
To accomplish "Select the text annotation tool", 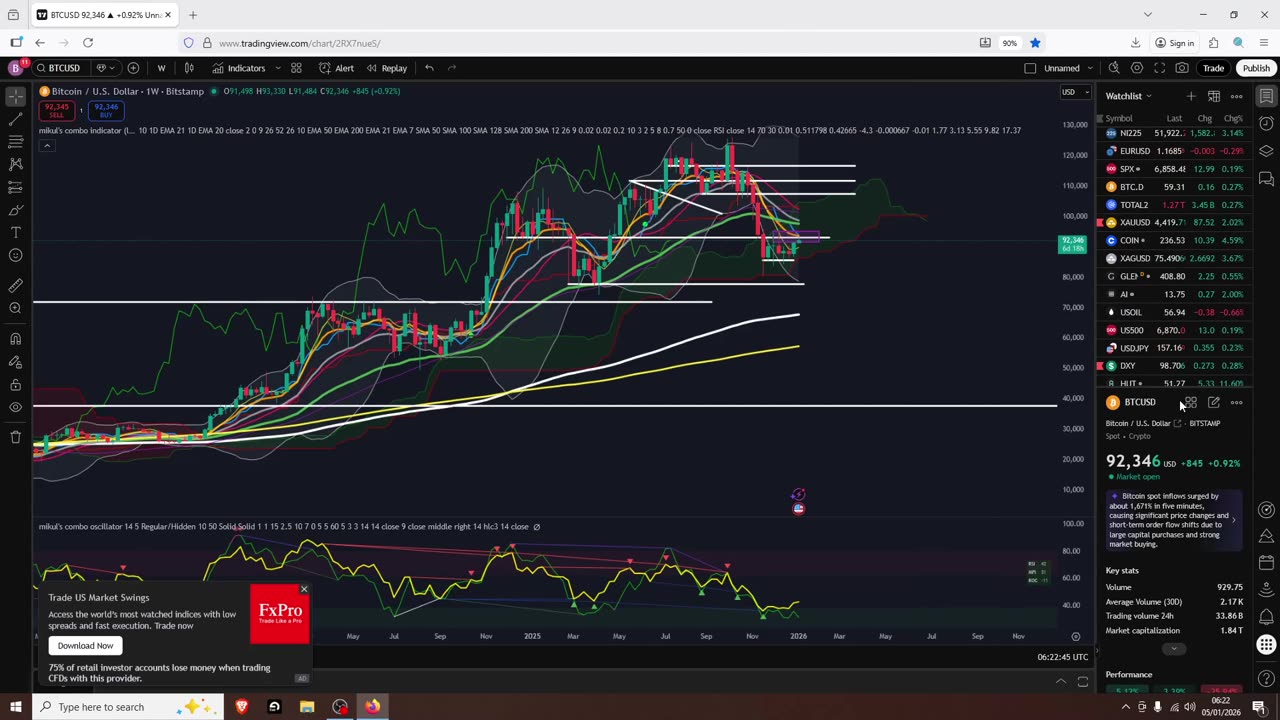I will pyautogui.click(x=15, y=233).
